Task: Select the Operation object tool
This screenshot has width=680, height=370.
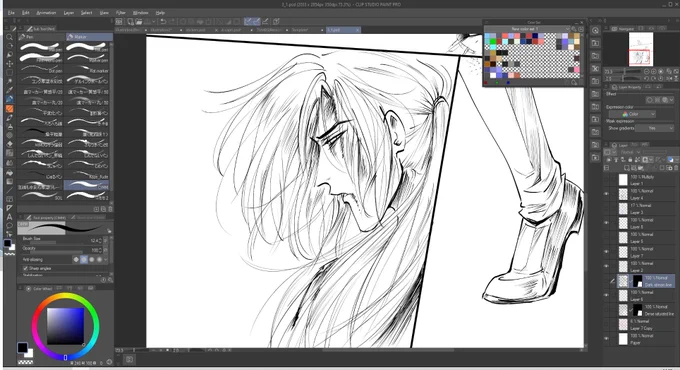Action: (9, 55)
